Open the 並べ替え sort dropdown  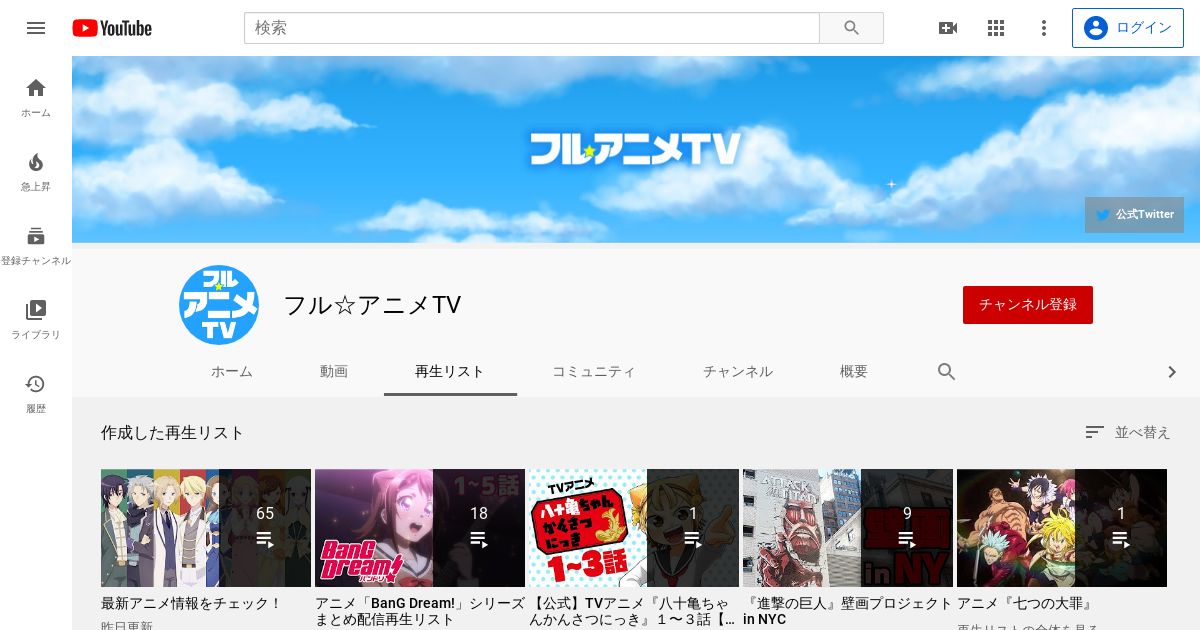coord(1128,432)
